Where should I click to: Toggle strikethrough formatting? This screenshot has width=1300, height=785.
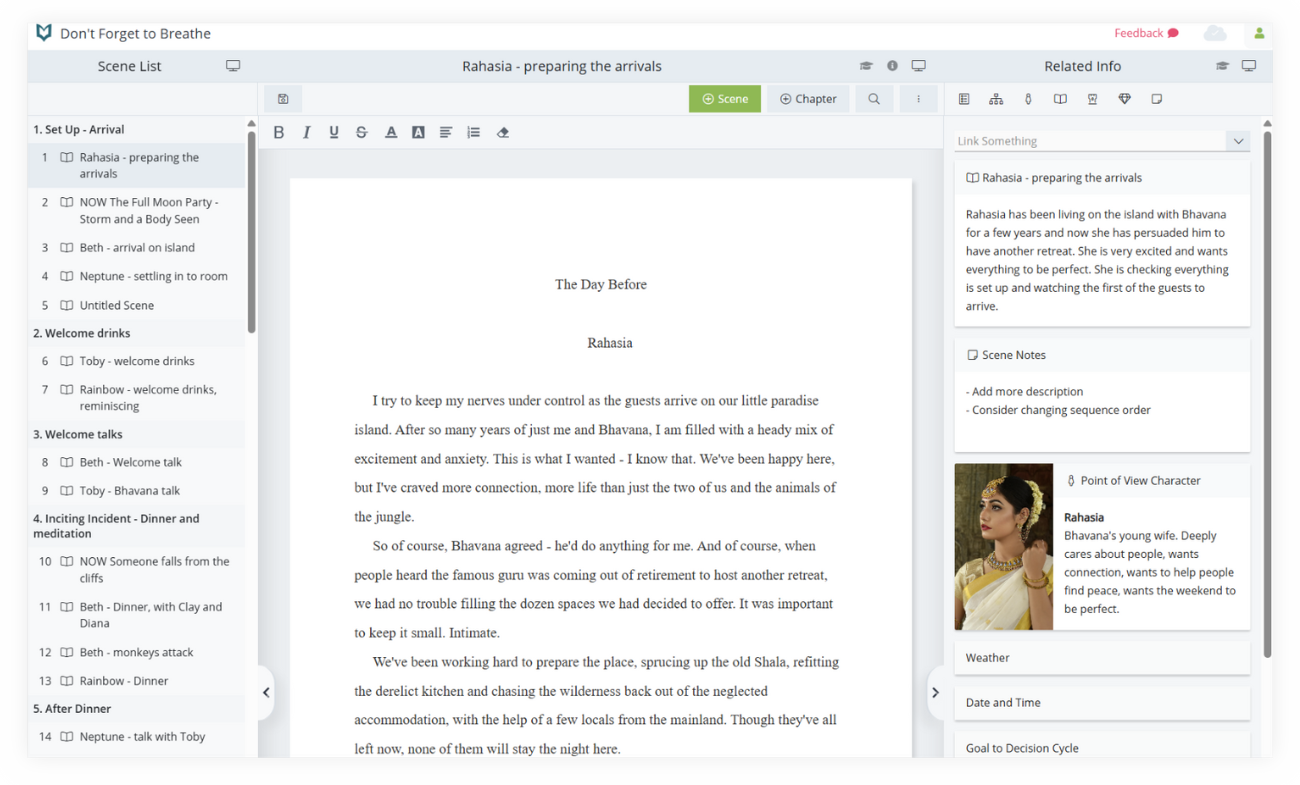pos(362,132)
